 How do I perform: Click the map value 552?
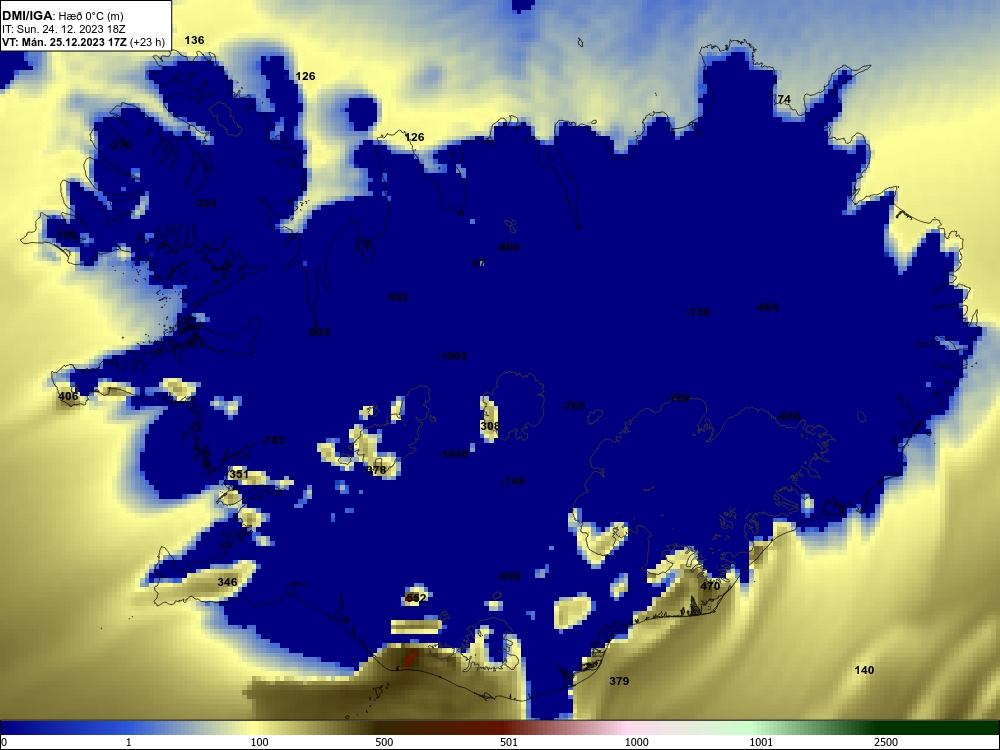coord(416,598)
